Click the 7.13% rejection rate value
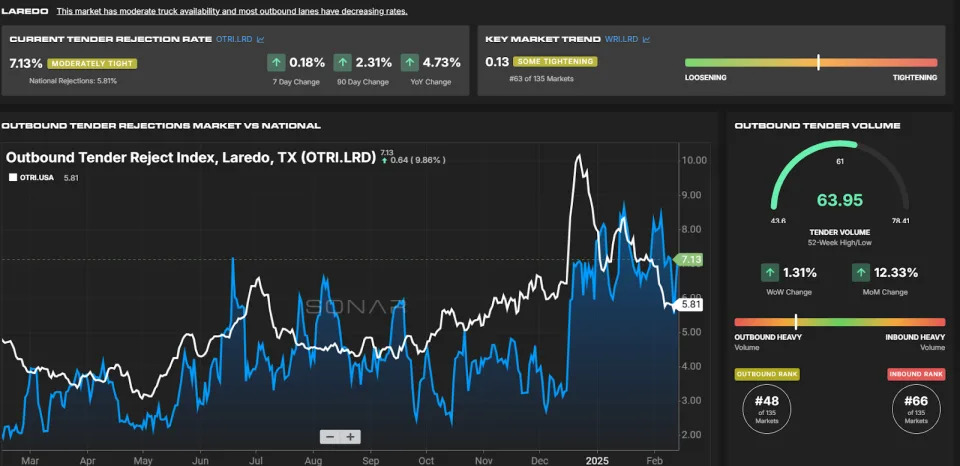Viewport: 960px width, 466px height. [26, 63]
